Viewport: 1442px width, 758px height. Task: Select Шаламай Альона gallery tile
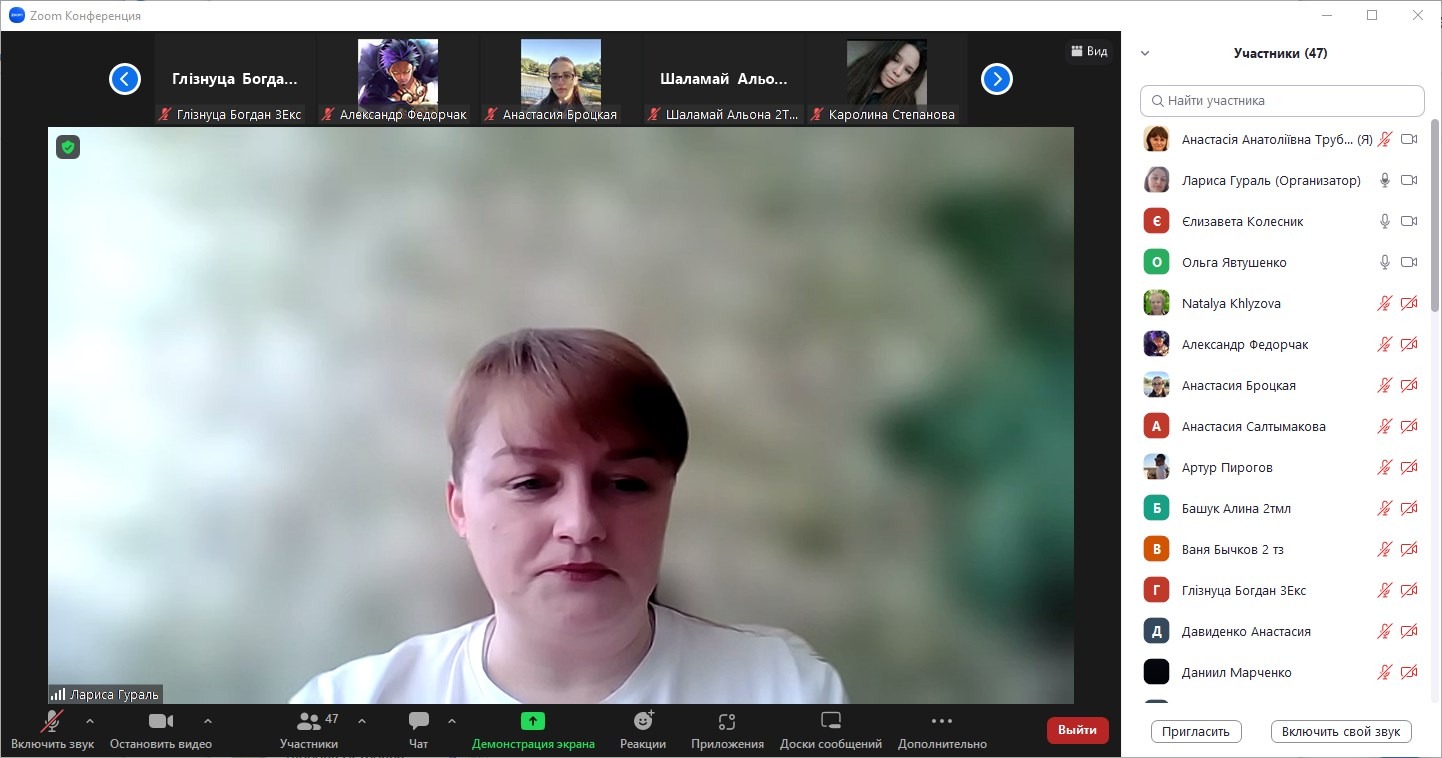pos(724,80)
